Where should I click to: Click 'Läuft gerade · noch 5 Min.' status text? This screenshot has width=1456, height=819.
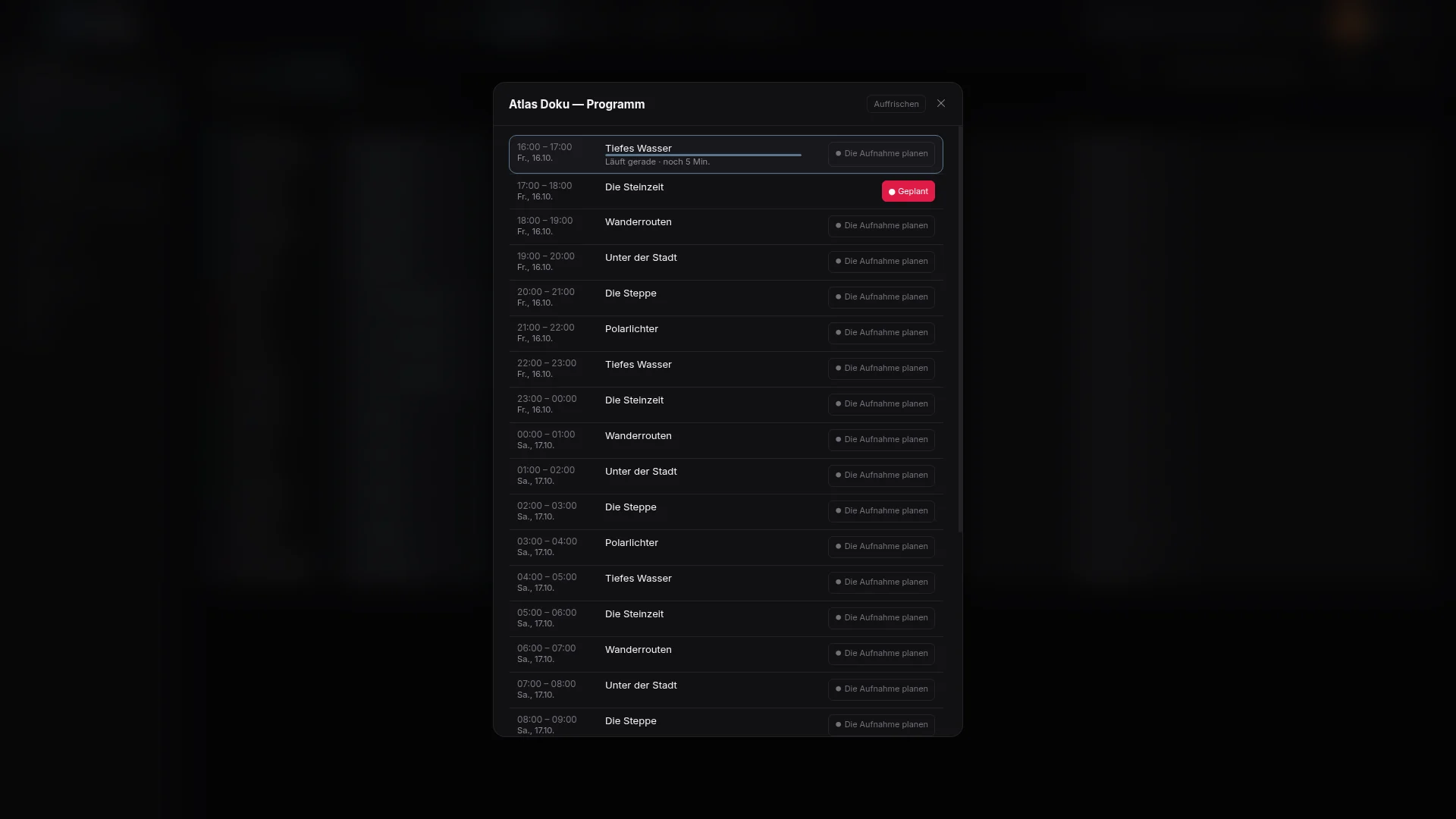(x=657, y=162)
